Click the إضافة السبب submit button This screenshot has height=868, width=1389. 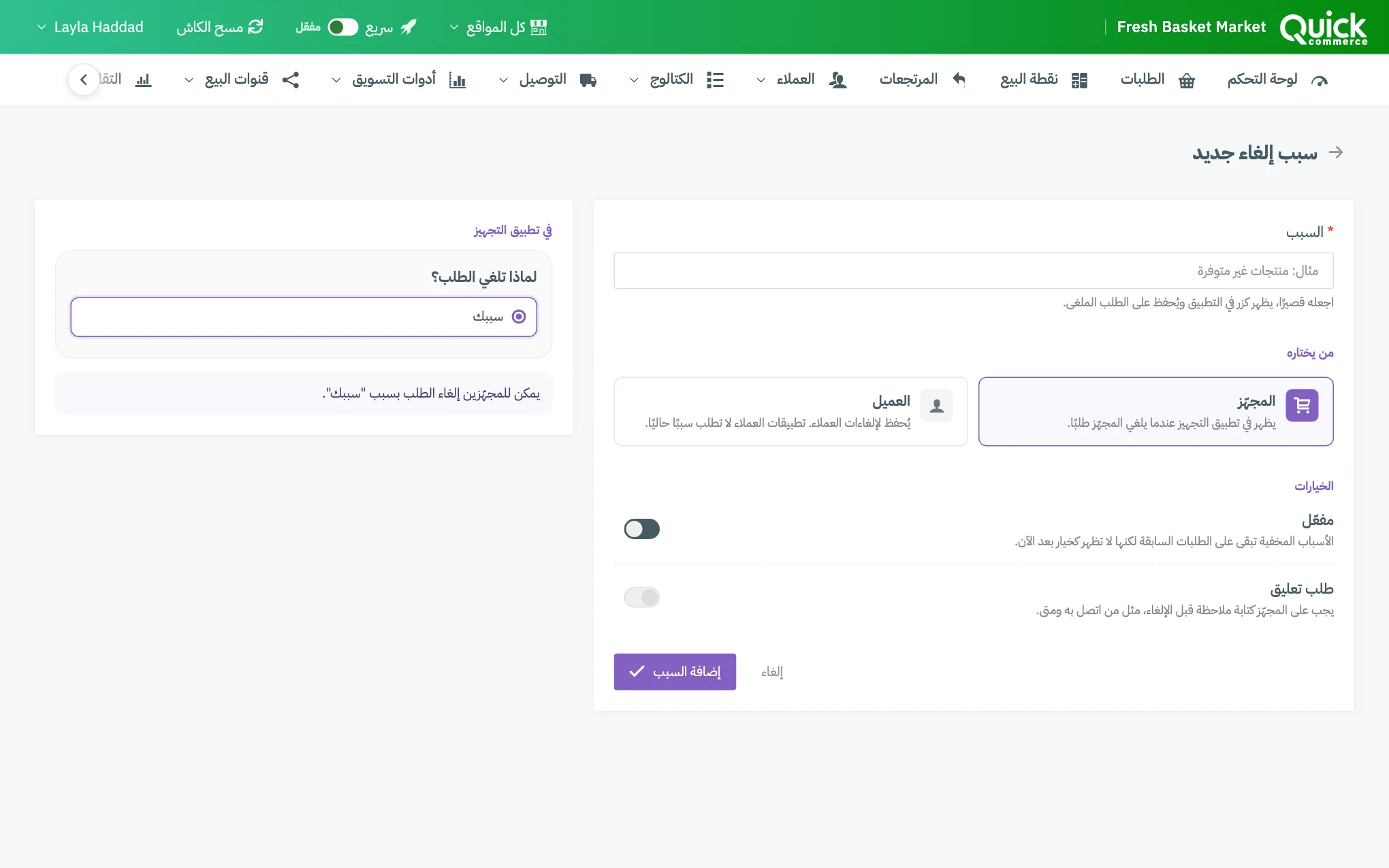tap(675, 672)
